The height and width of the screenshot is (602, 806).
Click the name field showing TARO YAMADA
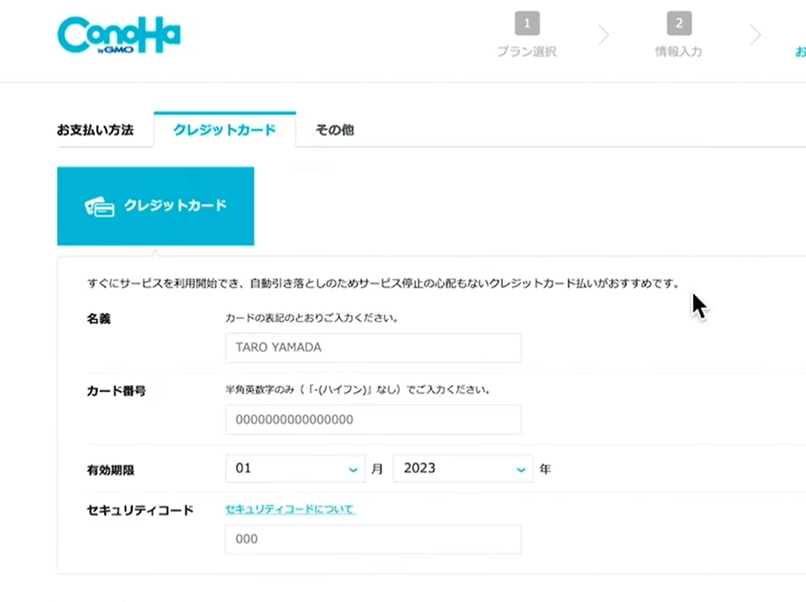[373, 348]
